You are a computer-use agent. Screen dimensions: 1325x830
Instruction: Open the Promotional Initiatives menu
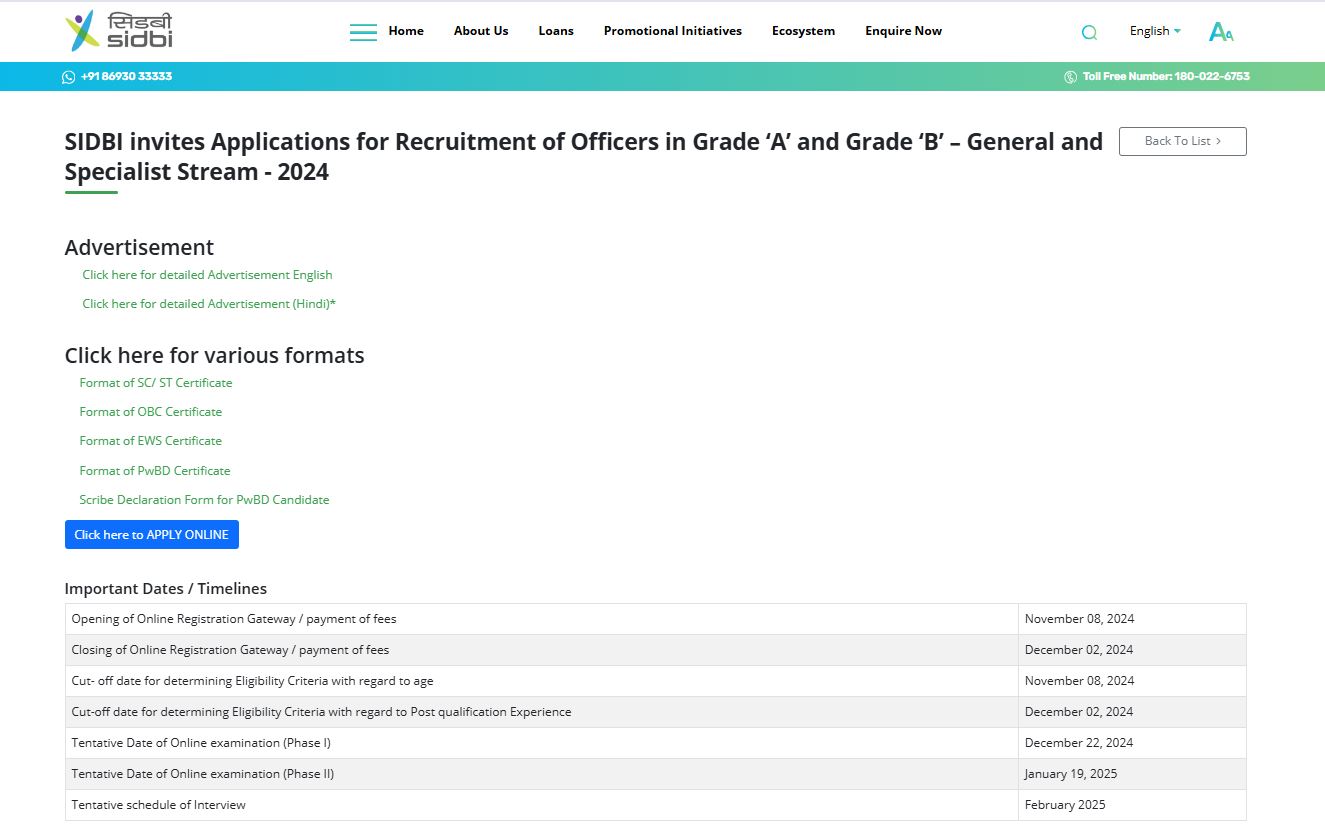tap(672, 31)
